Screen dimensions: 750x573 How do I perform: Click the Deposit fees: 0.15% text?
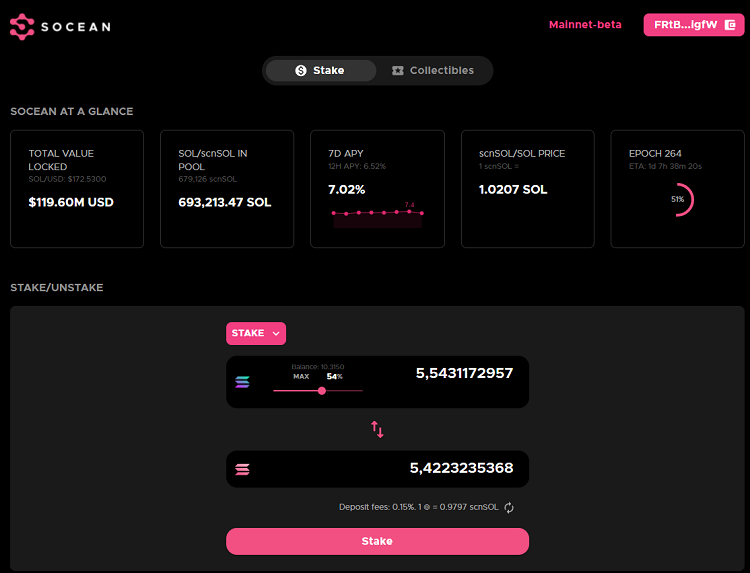376,507
